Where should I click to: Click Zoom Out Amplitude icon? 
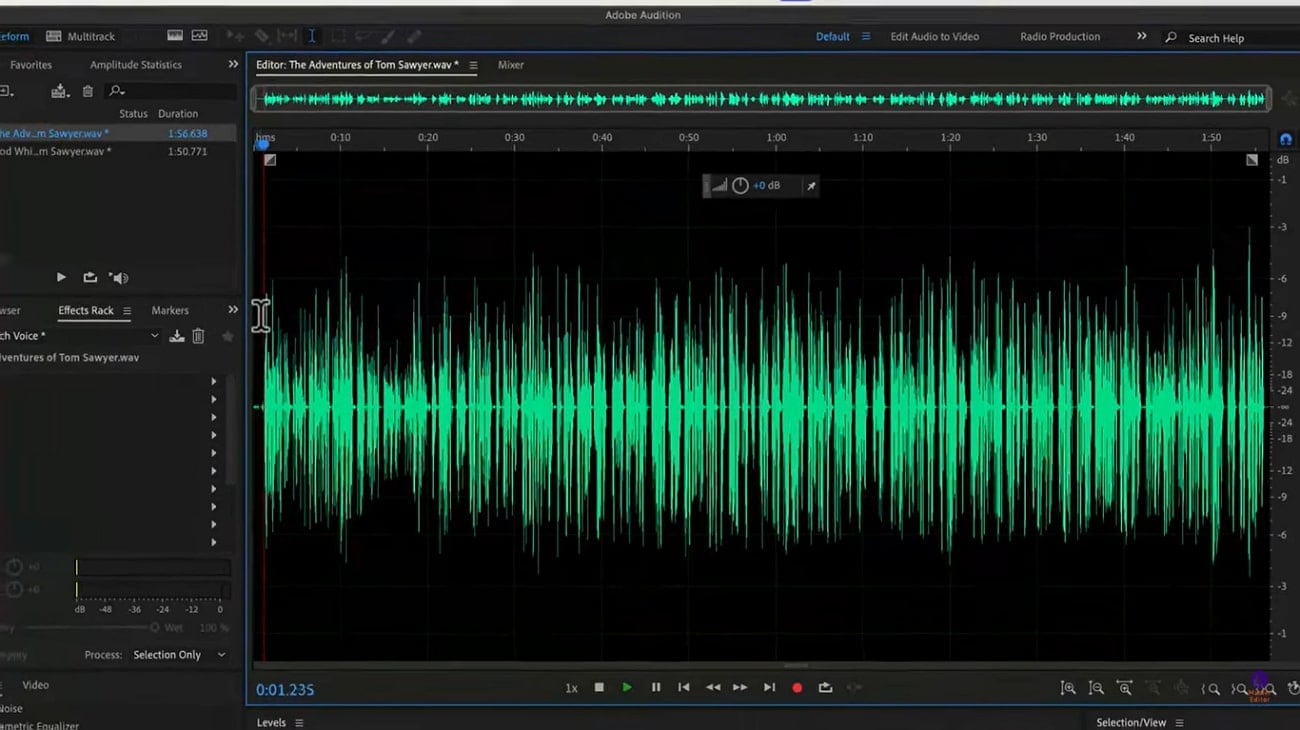(x=1096, y=688)
